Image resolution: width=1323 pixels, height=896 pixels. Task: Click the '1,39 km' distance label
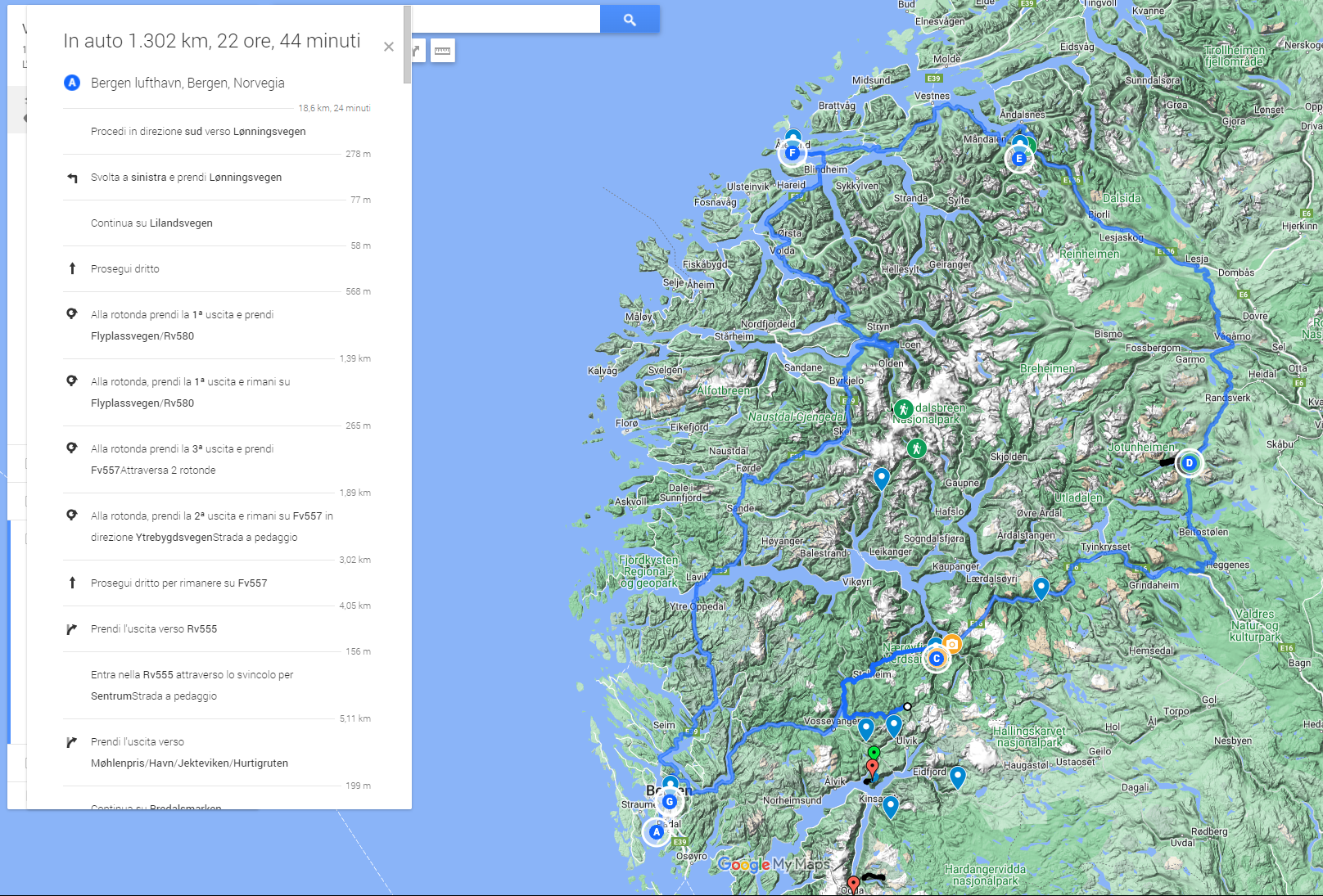point(355,358)
